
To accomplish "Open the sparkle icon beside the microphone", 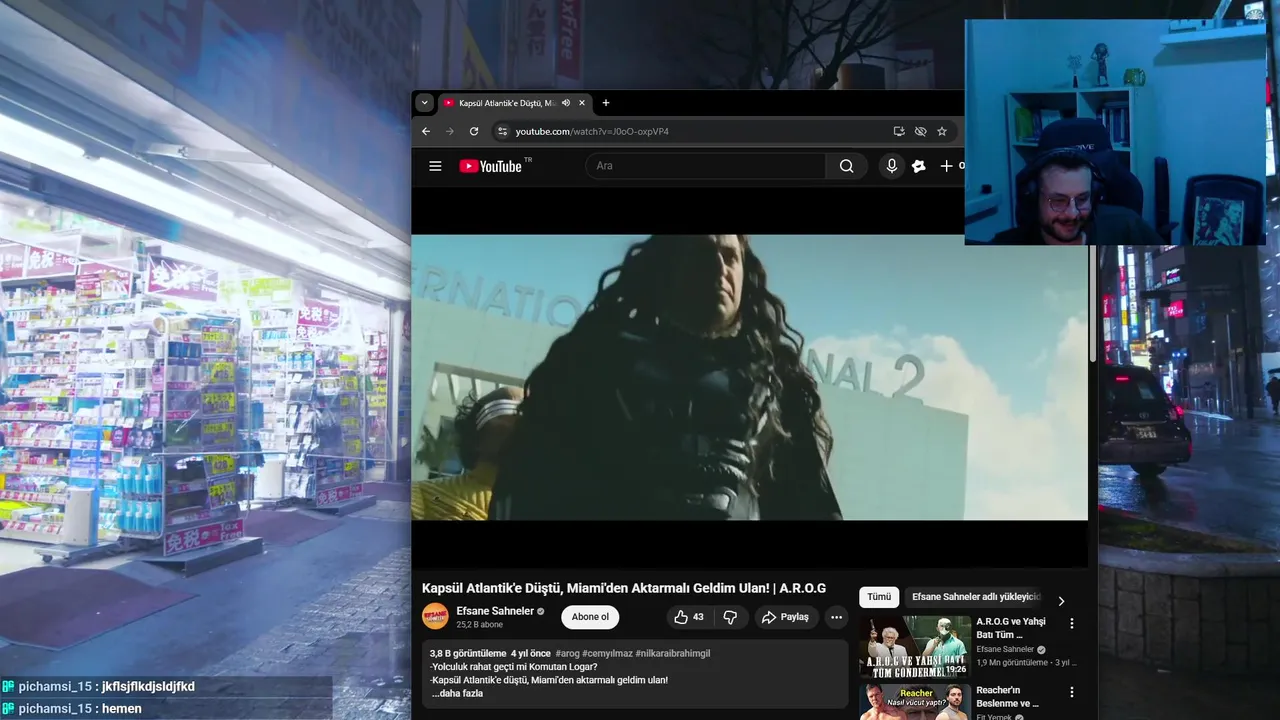I will click(919, 166).
